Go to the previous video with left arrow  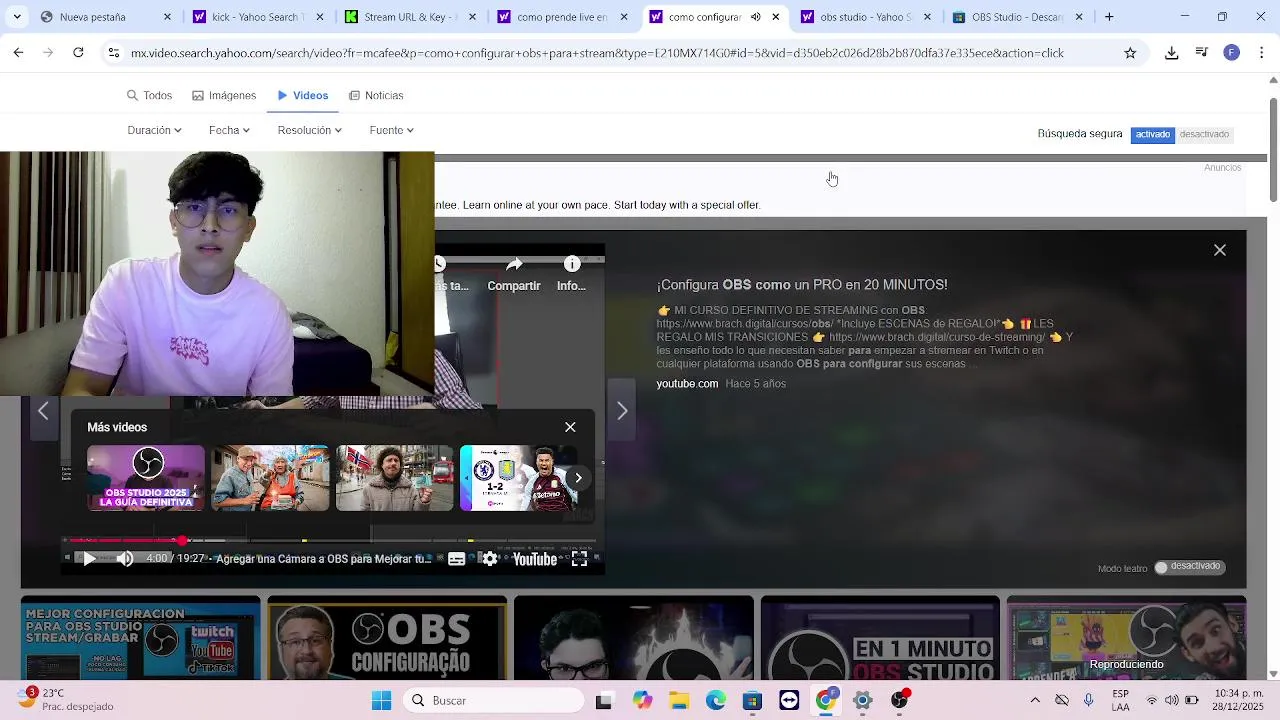click(43, 411)
